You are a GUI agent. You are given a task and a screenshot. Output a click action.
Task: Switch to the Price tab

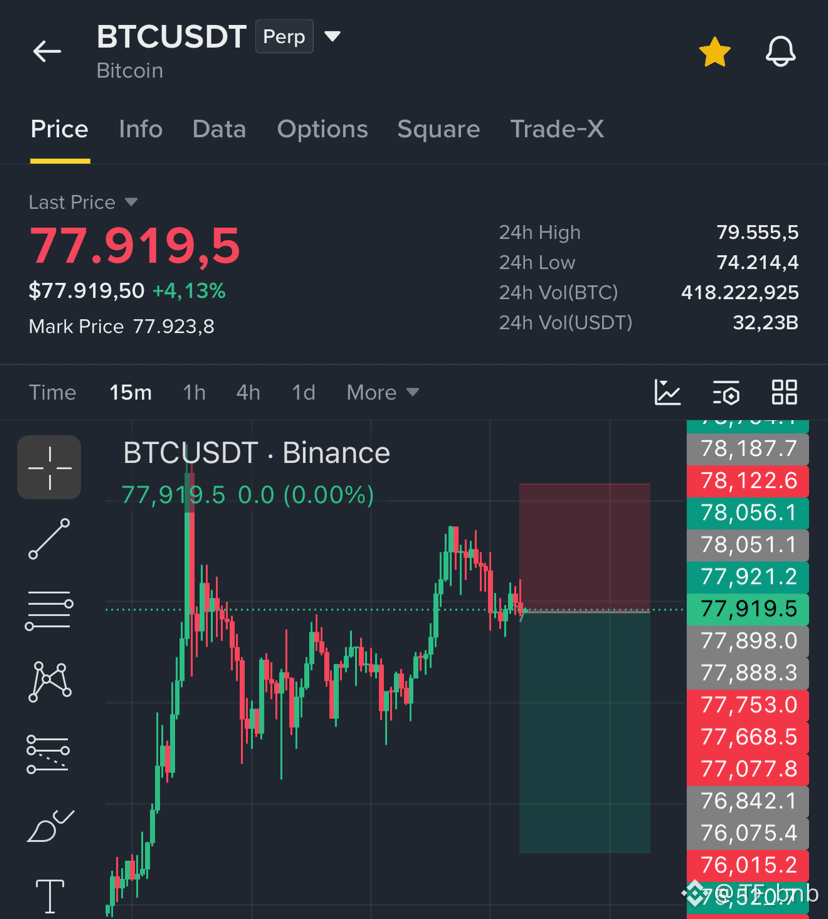pyautogui.click(x=60, y=129)
